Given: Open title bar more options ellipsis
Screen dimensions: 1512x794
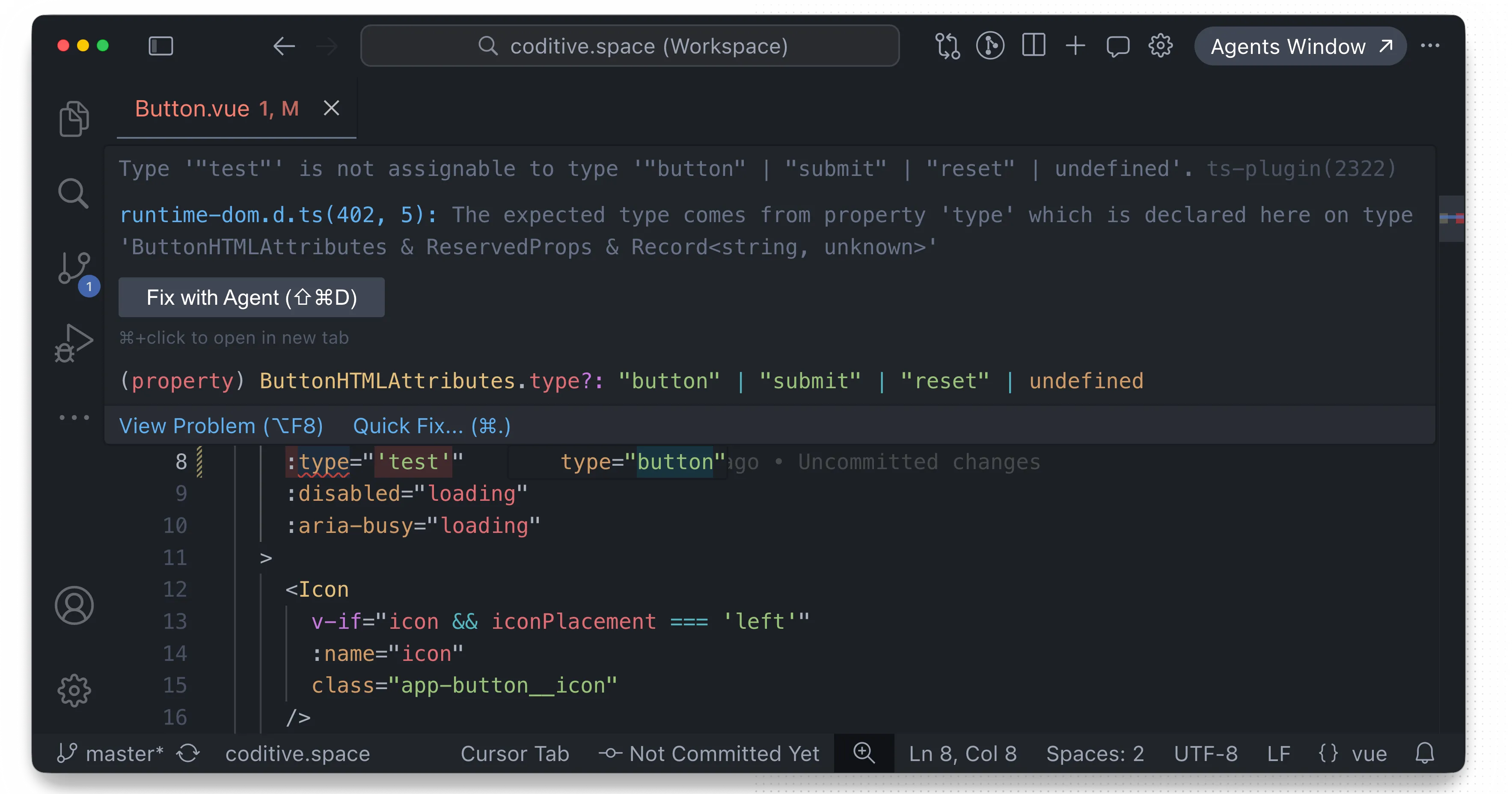Looking at the screenshot, I should pyautogui.click(x=1430, y=46).
